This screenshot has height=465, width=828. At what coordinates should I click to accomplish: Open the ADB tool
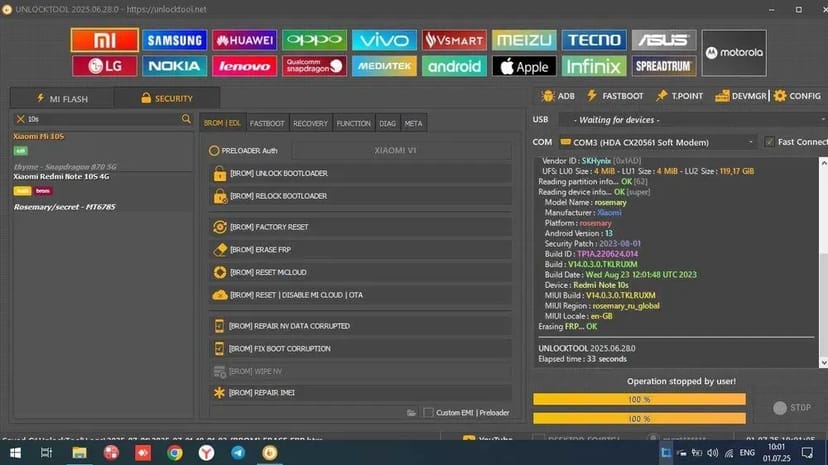click(x=558, y=96)
